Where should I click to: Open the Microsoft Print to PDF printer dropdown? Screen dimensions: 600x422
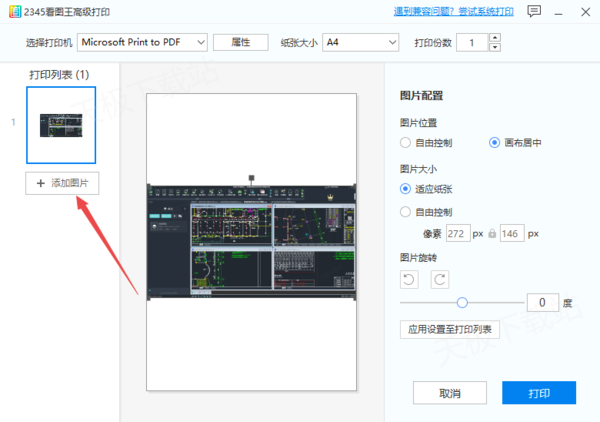pyautogui.click(x=142, y=42)
